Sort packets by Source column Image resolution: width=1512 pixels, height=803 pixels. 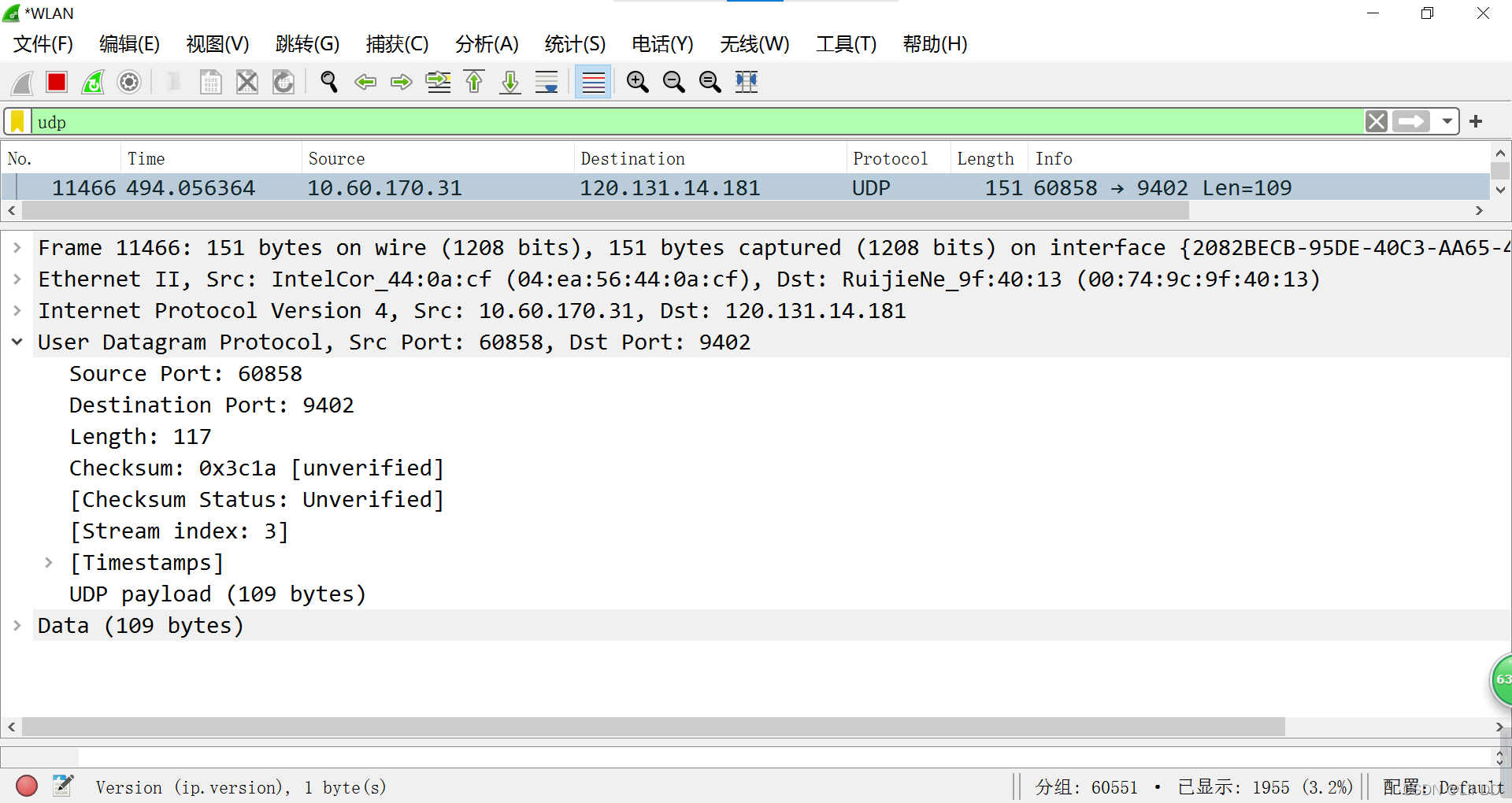[x=438, y=159]
